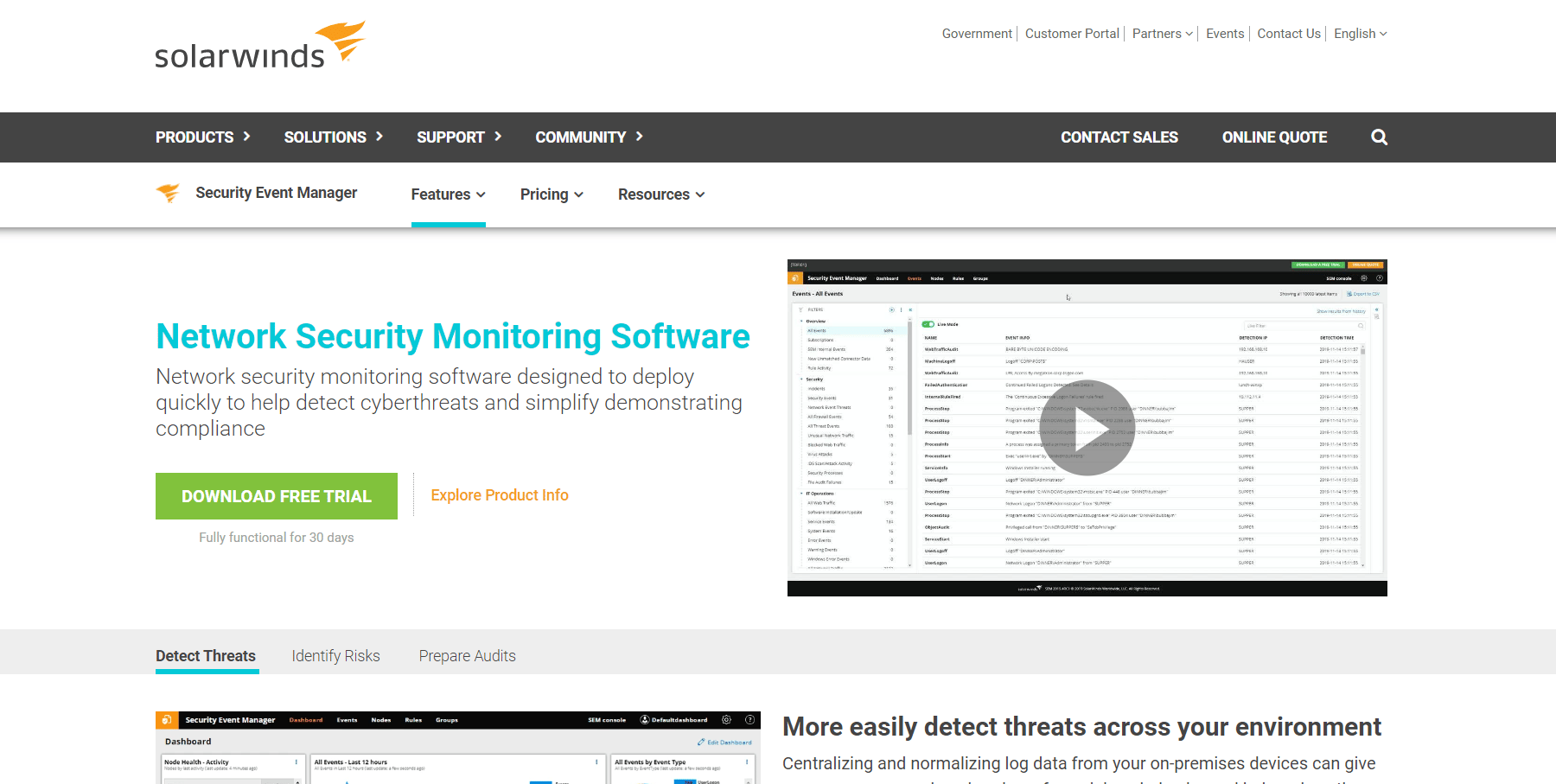Click the SolarWinds logo
The width and height of the screenshot is (1556, 784).
(260, 46)
